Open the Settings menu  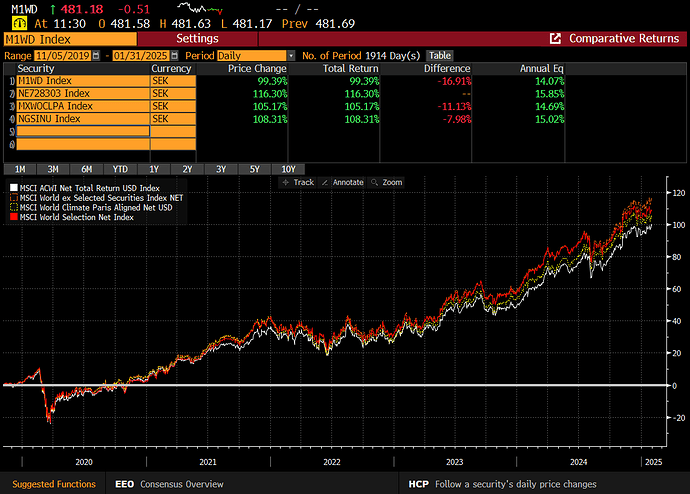click(x=197, y=39)
